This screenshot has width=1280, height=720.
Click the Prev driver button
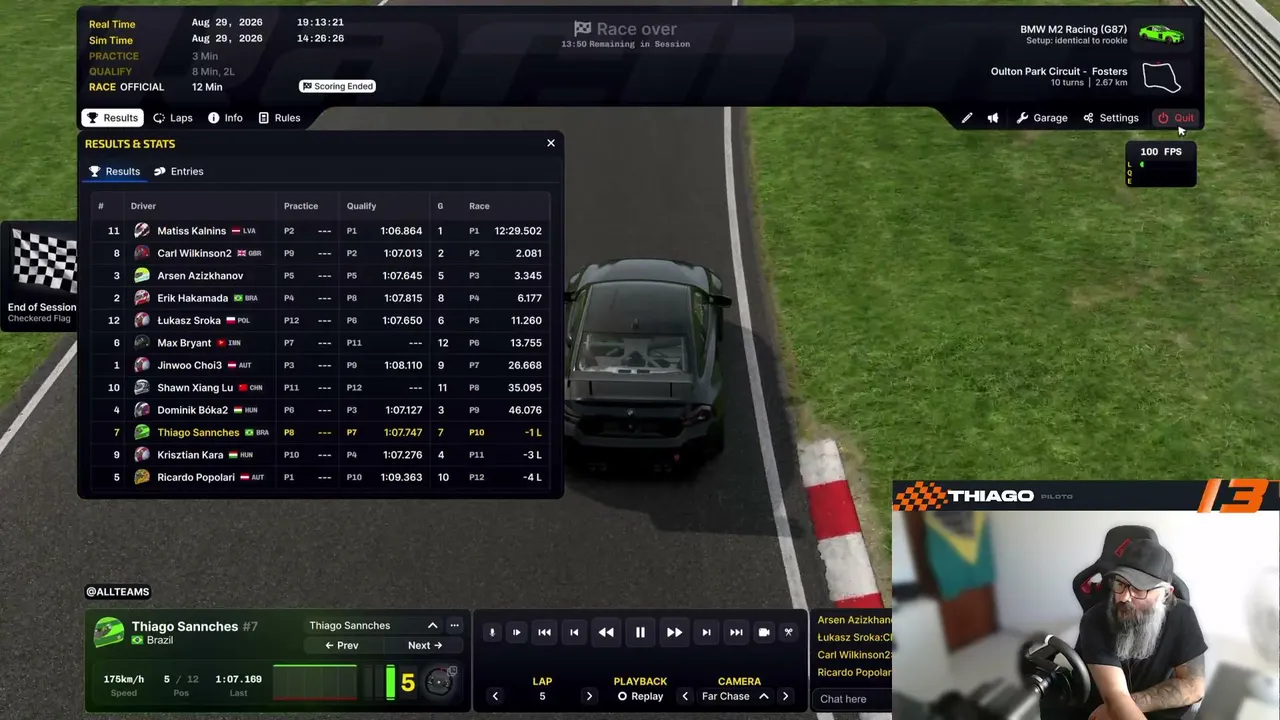point(342,645)
